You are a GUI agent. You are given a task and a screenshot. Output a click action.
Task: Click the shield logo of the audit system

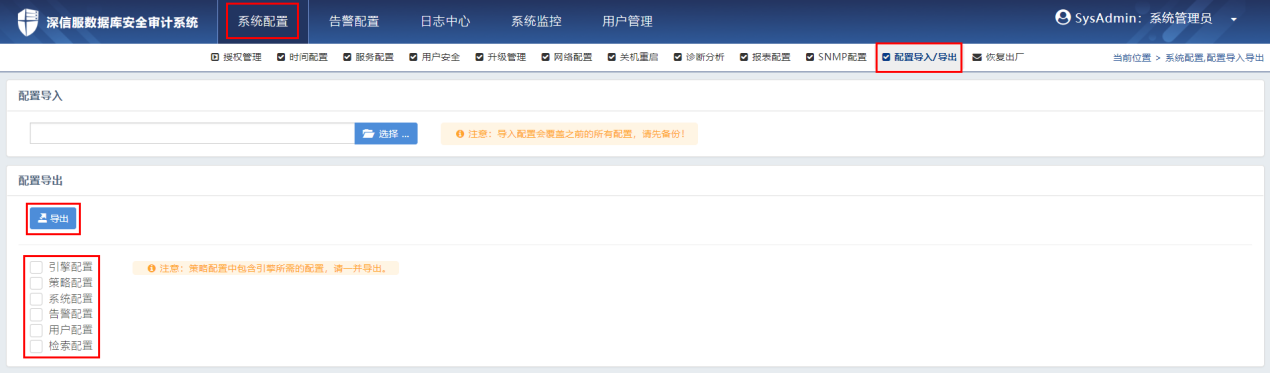(28, 21)
